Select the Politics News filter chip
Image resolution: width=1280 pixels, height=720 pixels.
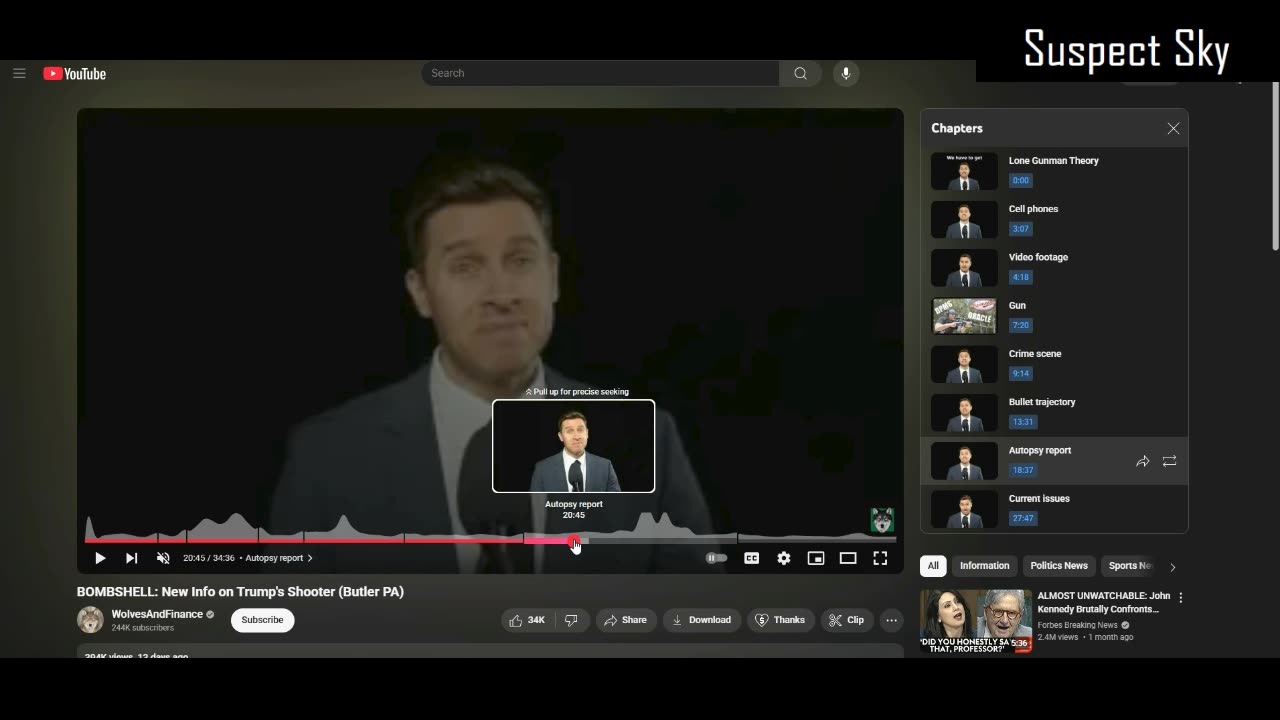[x=1059, y=565]
